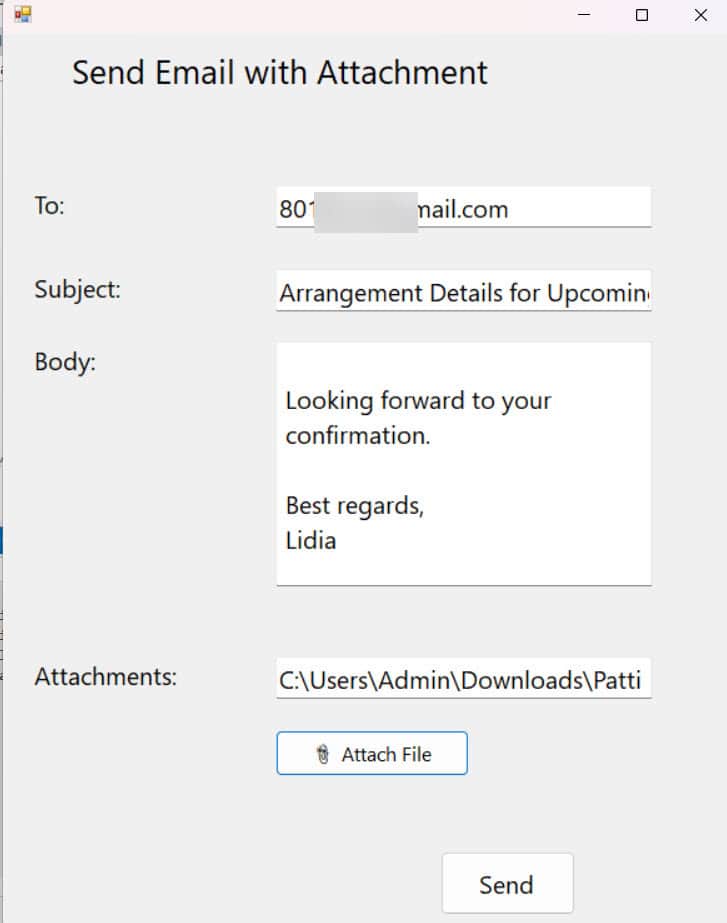Click the "Body:" label
This screenshot has width=727, height=923.
click(65, 362)
